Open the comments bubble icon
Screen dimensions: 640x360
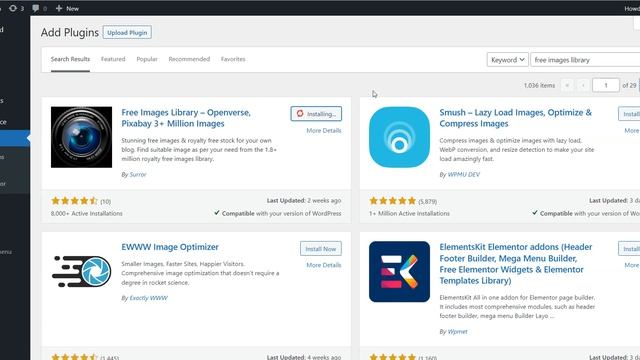tap(36, 8)
